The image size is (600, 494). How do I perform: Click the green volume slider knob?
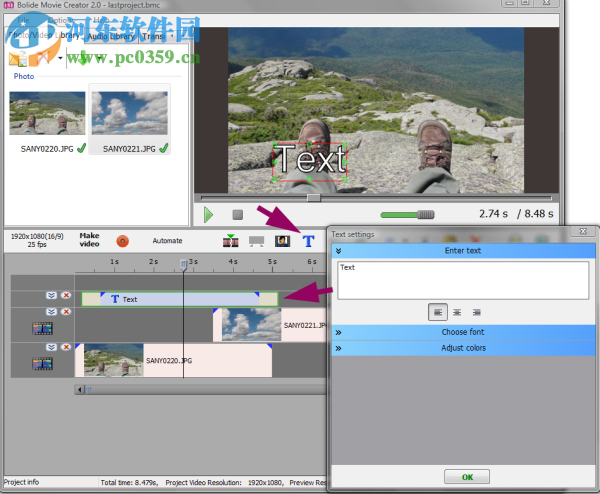click(x=426, y=214)
